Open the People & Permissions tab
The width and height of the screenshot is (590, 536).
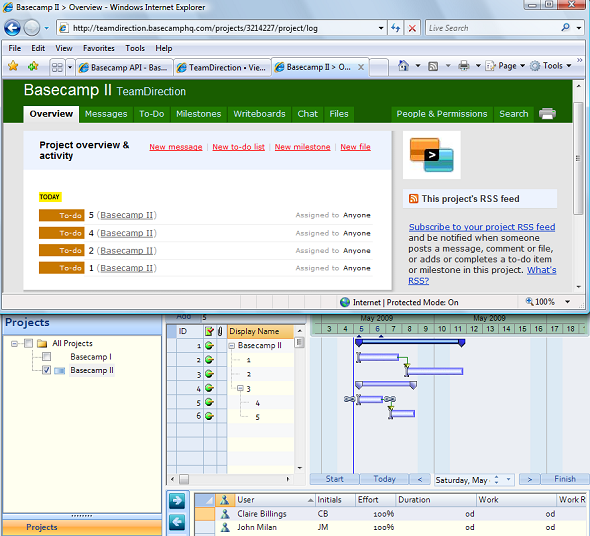pos(442,114)
